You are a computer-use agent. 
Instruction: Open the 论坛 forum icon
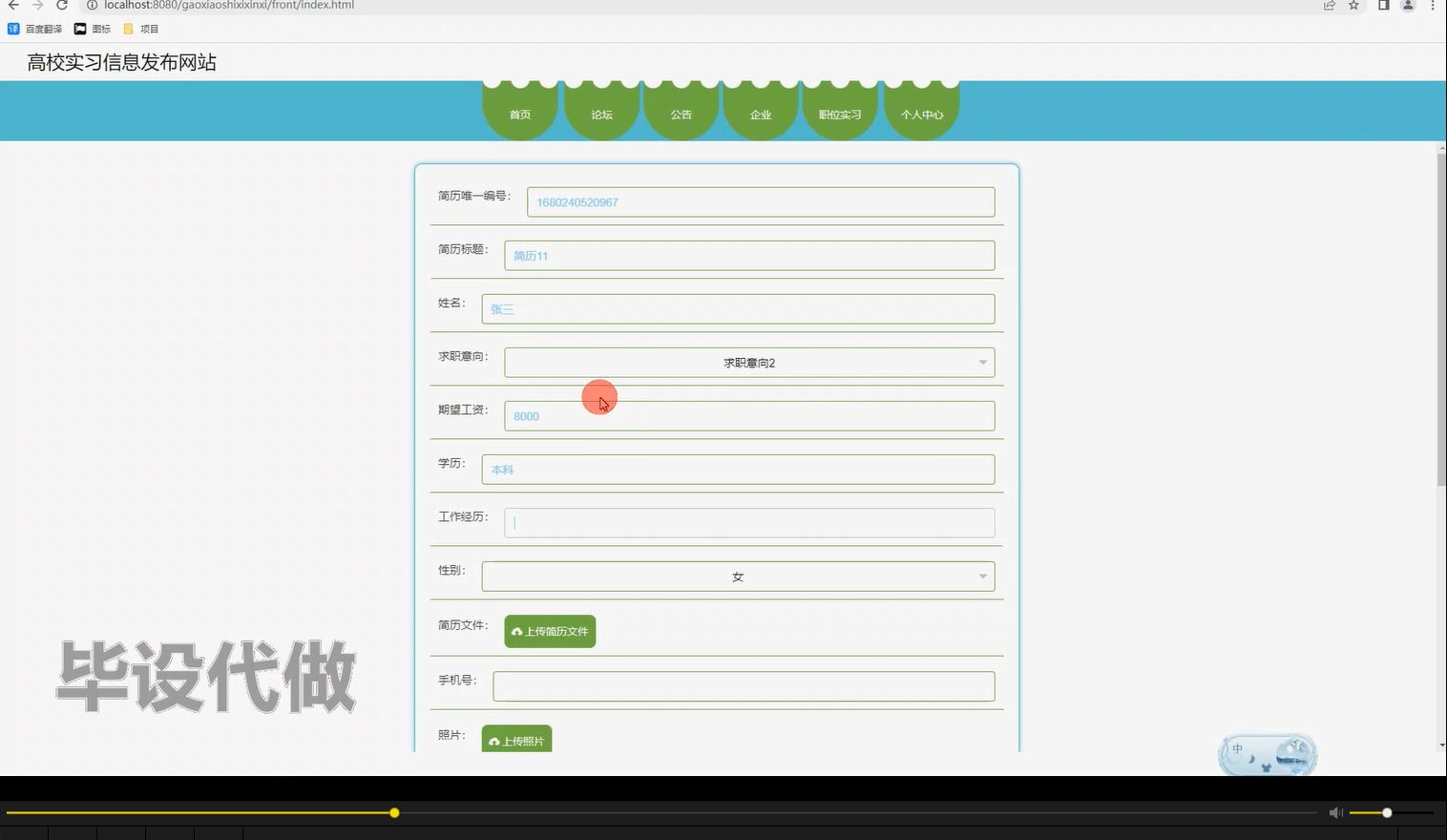pos(600,114)
